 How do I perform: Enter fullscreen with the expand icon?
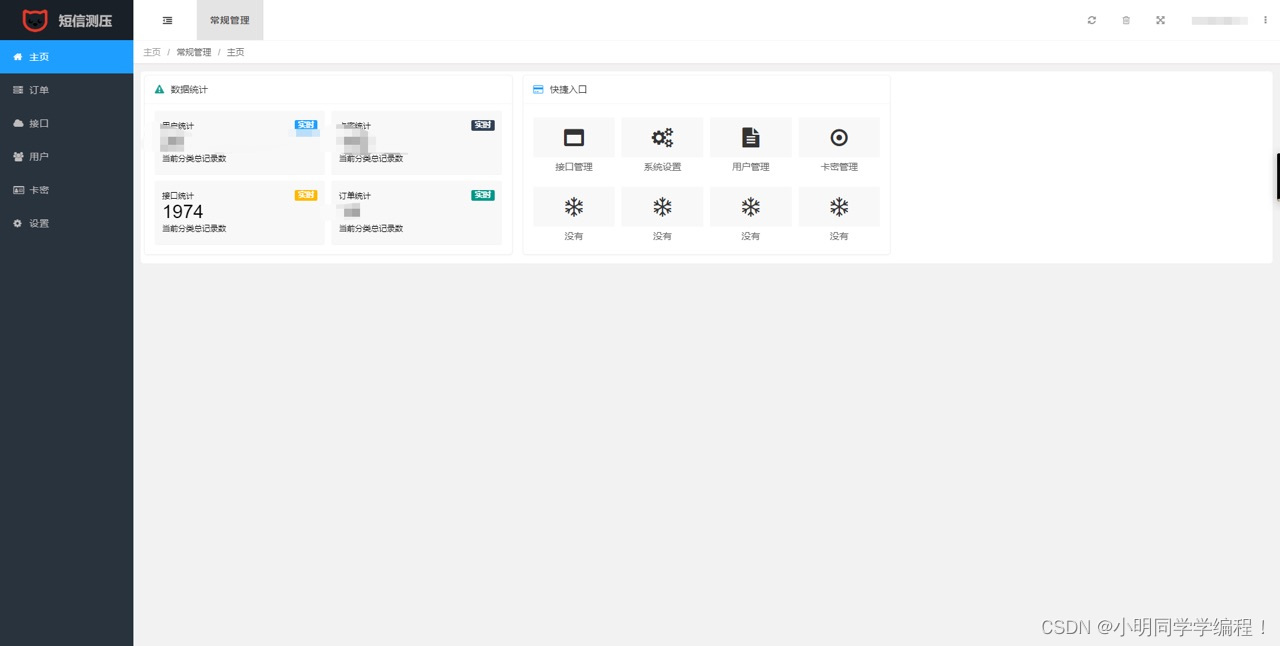[x=1160, y=20]
